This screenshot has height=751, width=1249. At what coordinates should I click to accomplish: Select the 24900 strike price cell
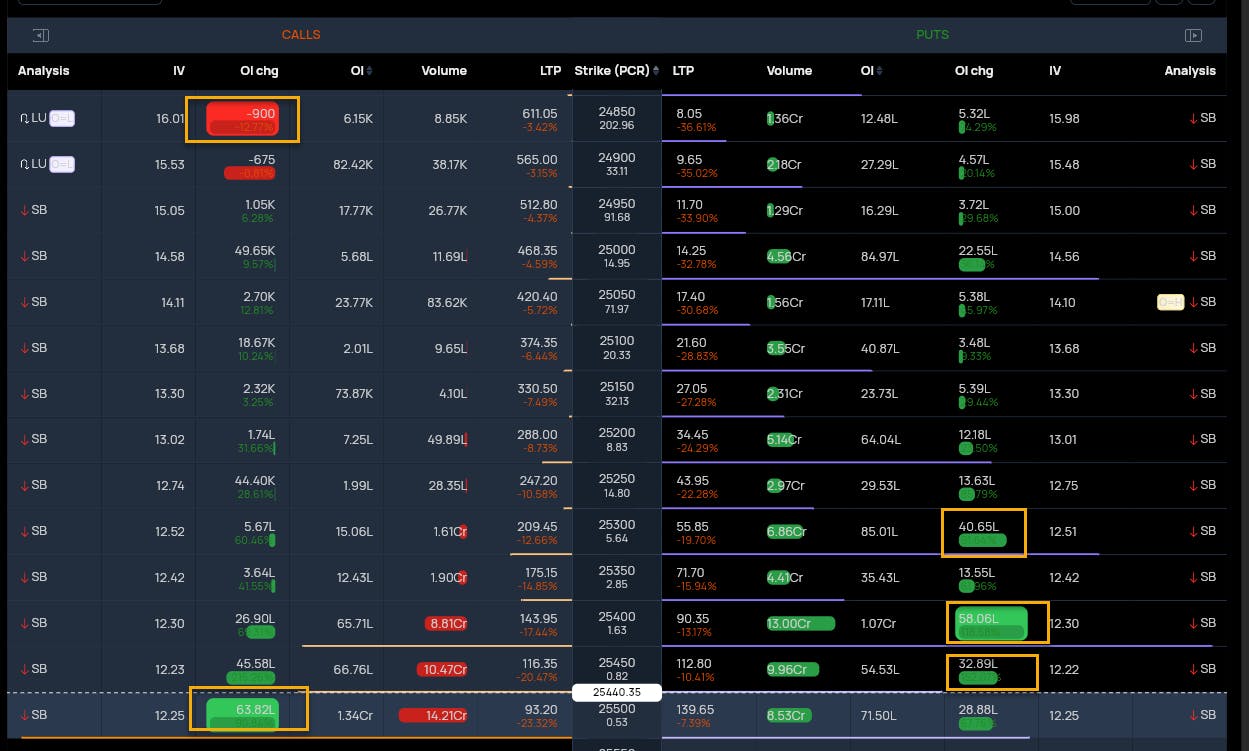pos(616,164)
